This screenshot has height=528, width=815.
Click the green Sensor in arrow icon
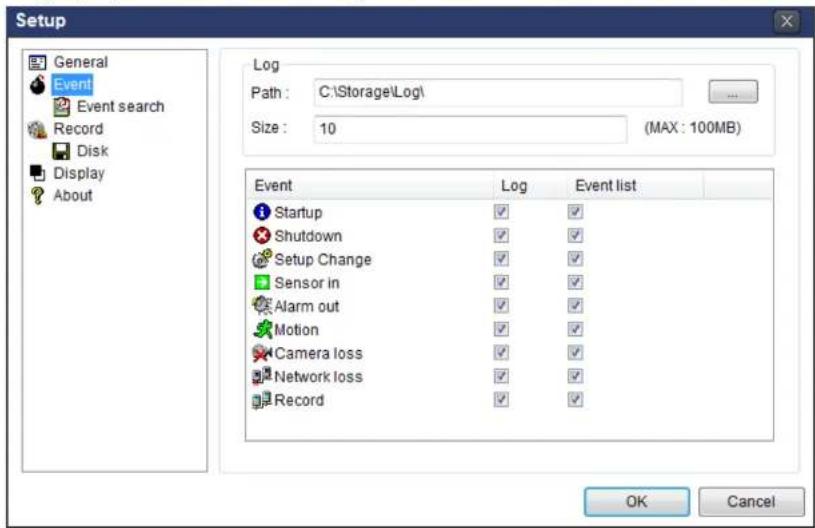262,283
